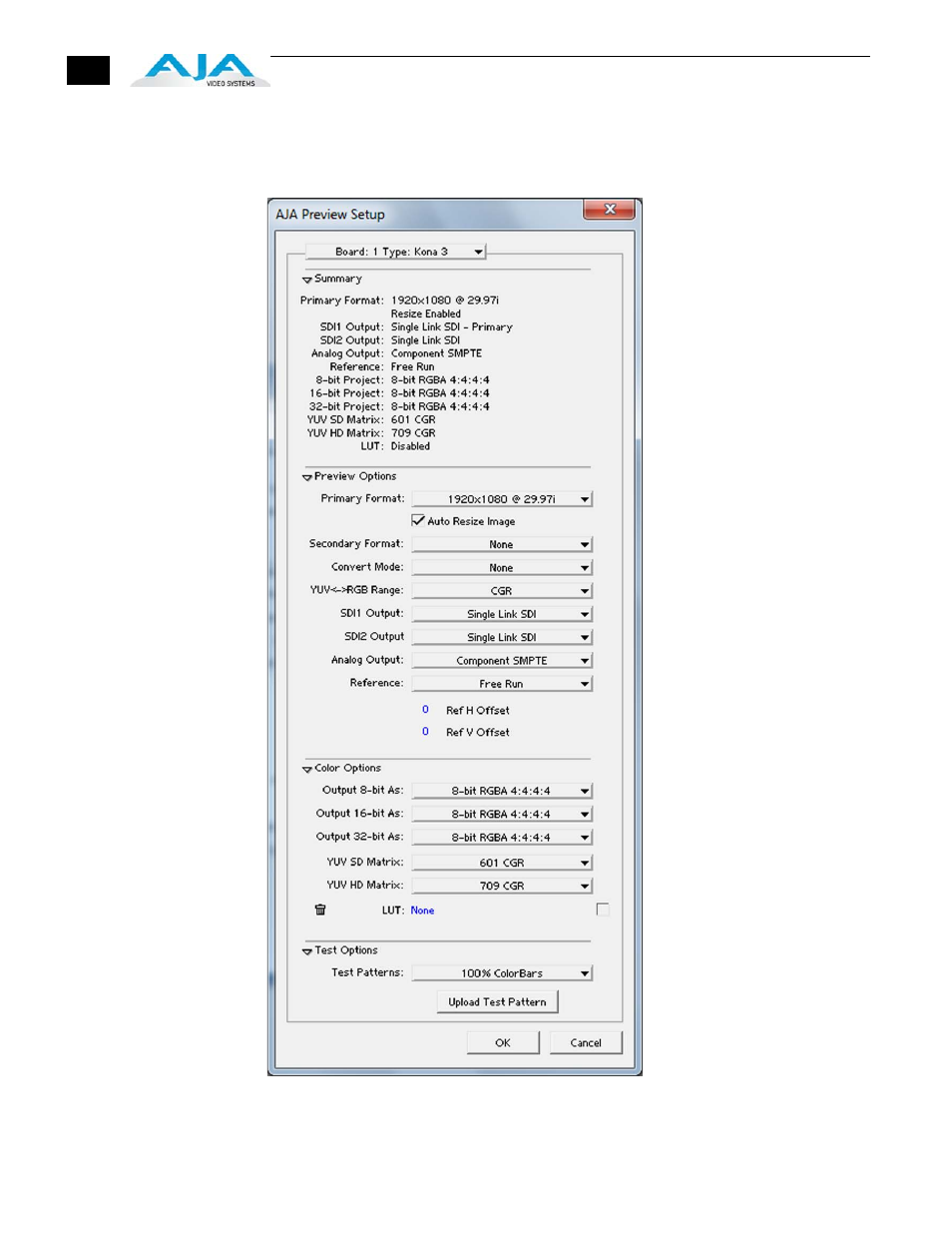Click the Upload Test Pattern button
This screenshot has width=952, height=1233.
(x=497, y=1002)
